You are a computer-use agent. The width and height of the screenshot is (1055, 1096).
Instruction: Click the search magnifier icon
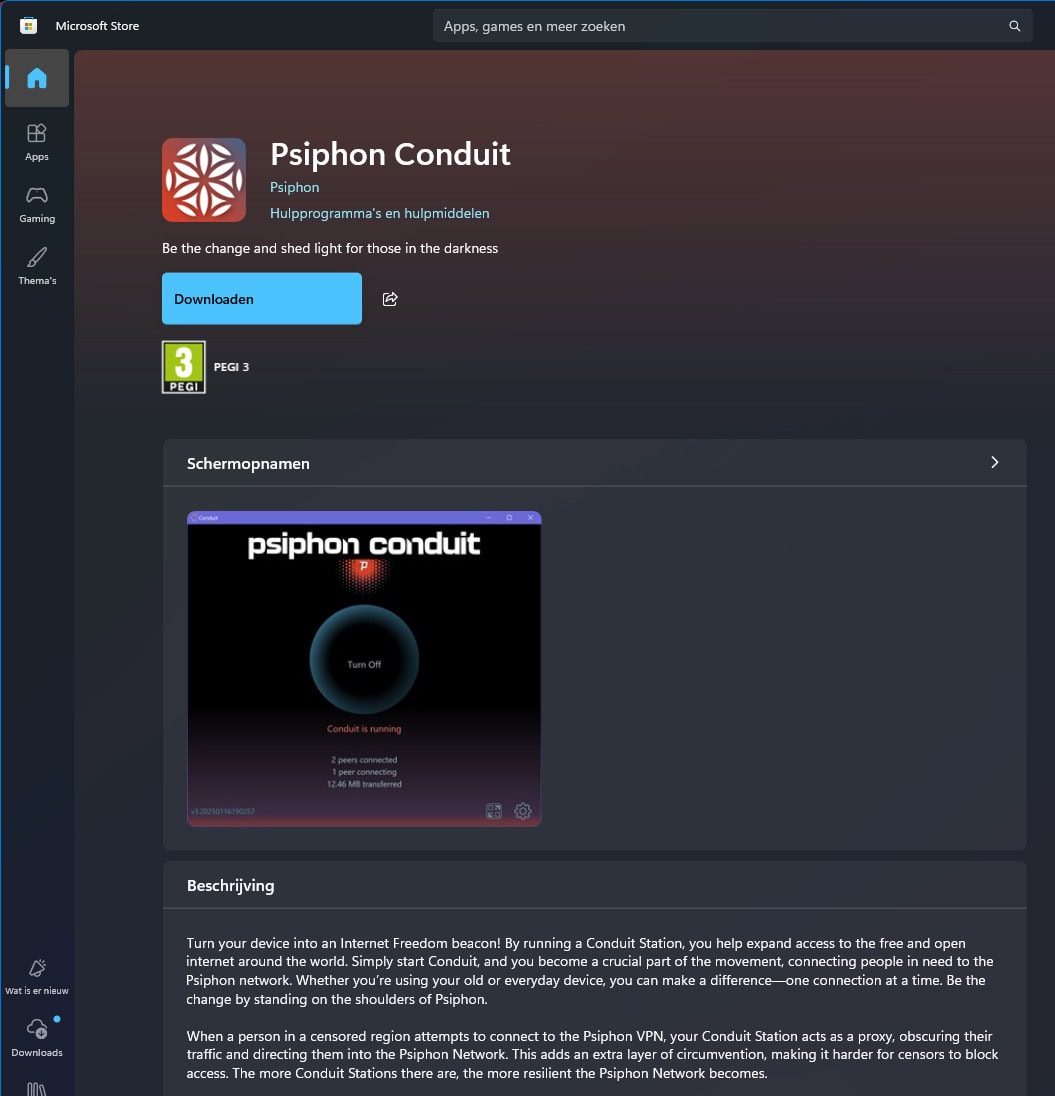click(1014, 26)
